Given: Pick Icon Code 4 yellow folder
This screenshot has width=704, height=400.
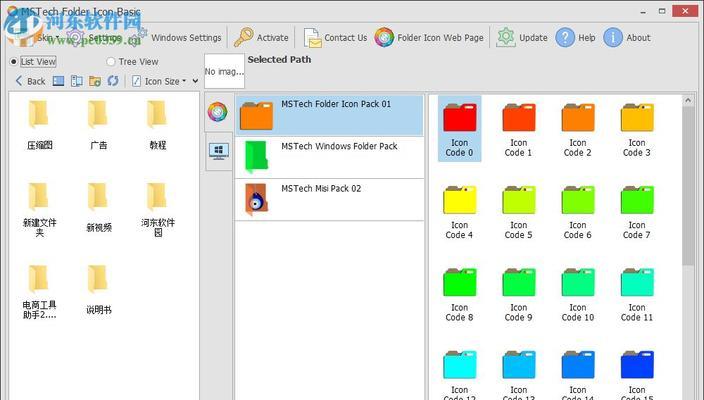Looking at the screenshot, I should point(459,211).
